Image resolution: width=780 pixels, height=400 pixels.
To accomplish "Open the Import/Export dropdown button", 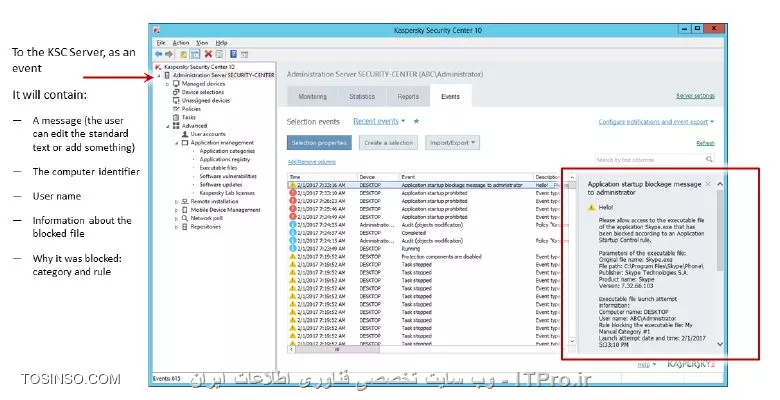I will pos(452,143).
